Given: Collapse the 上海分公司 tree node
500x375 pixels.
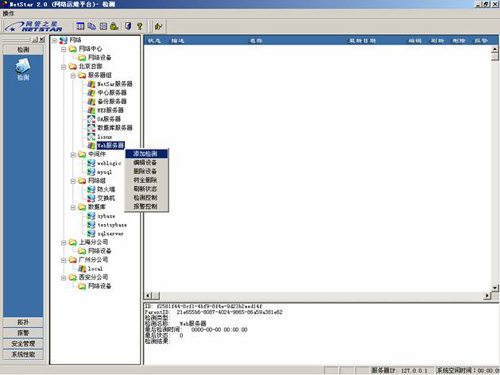Looking at the screenshot, I should pos(64,243).
